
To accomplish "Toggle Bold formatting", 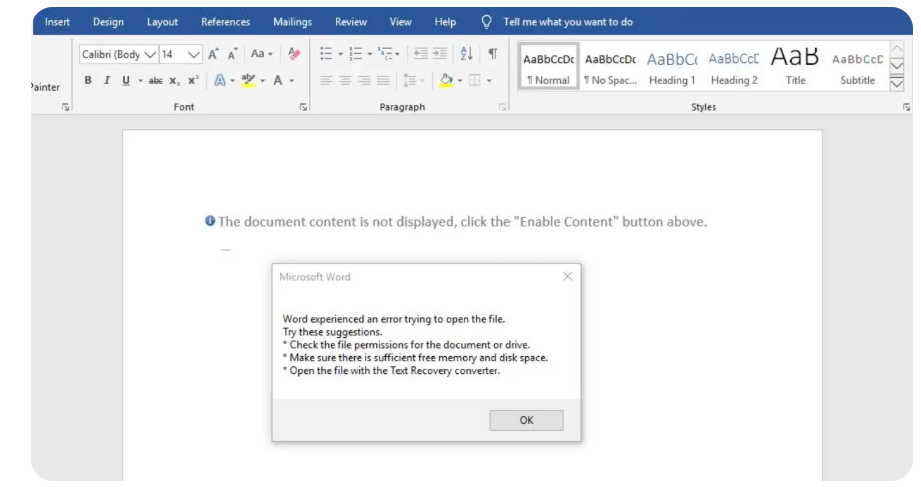I will 88,80.
